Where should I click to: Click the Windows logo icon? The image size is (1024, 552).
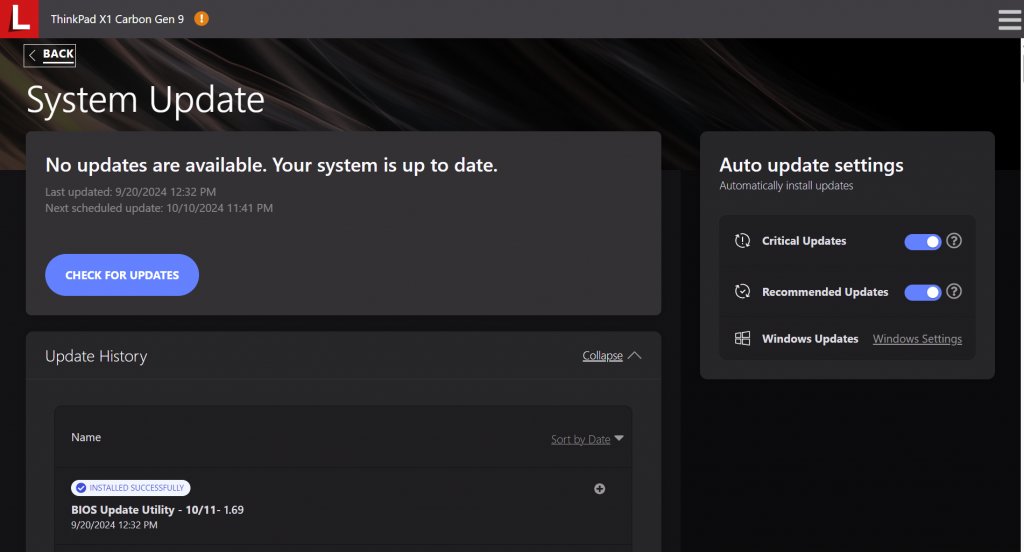pyautogui.click(x=743, y=338)
